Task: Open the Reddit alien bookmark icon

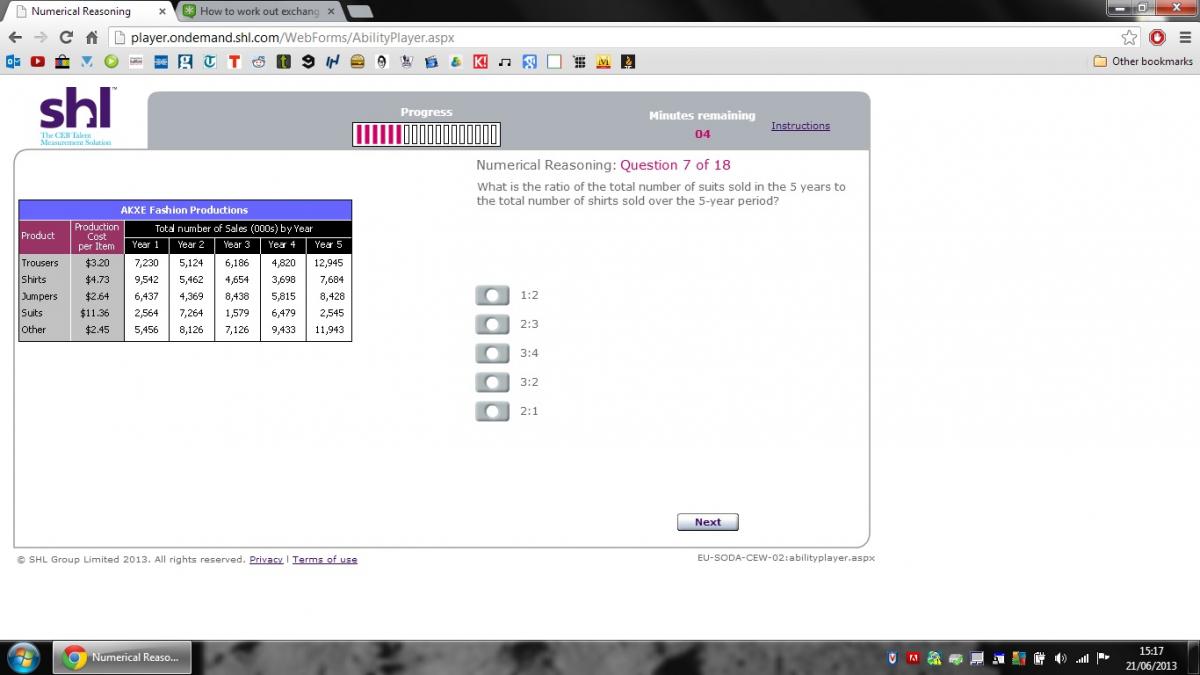Action: [259, 62]
